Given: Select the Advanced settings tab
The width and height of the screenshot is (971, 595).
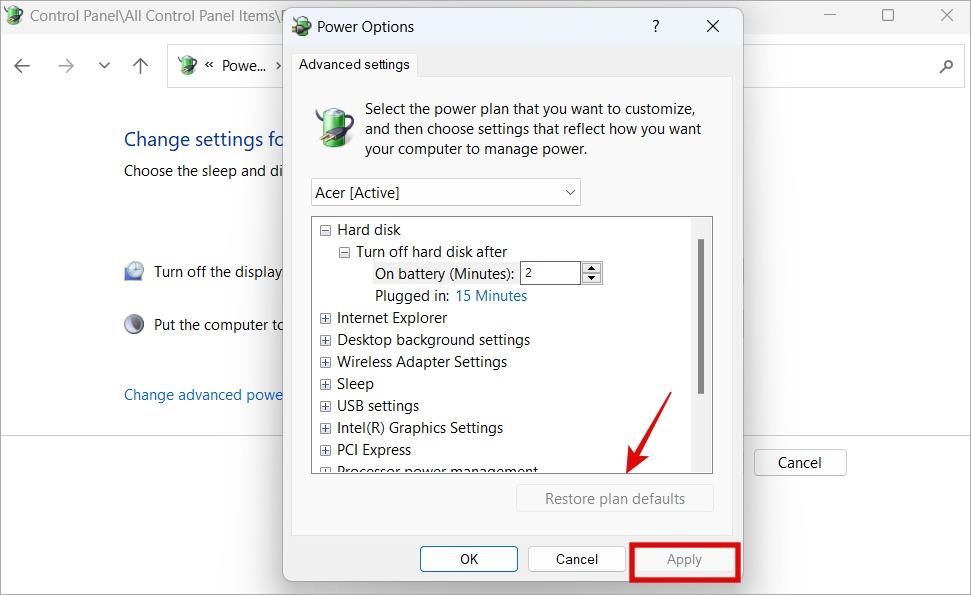Looking at the screenshot, I should 354,64.
